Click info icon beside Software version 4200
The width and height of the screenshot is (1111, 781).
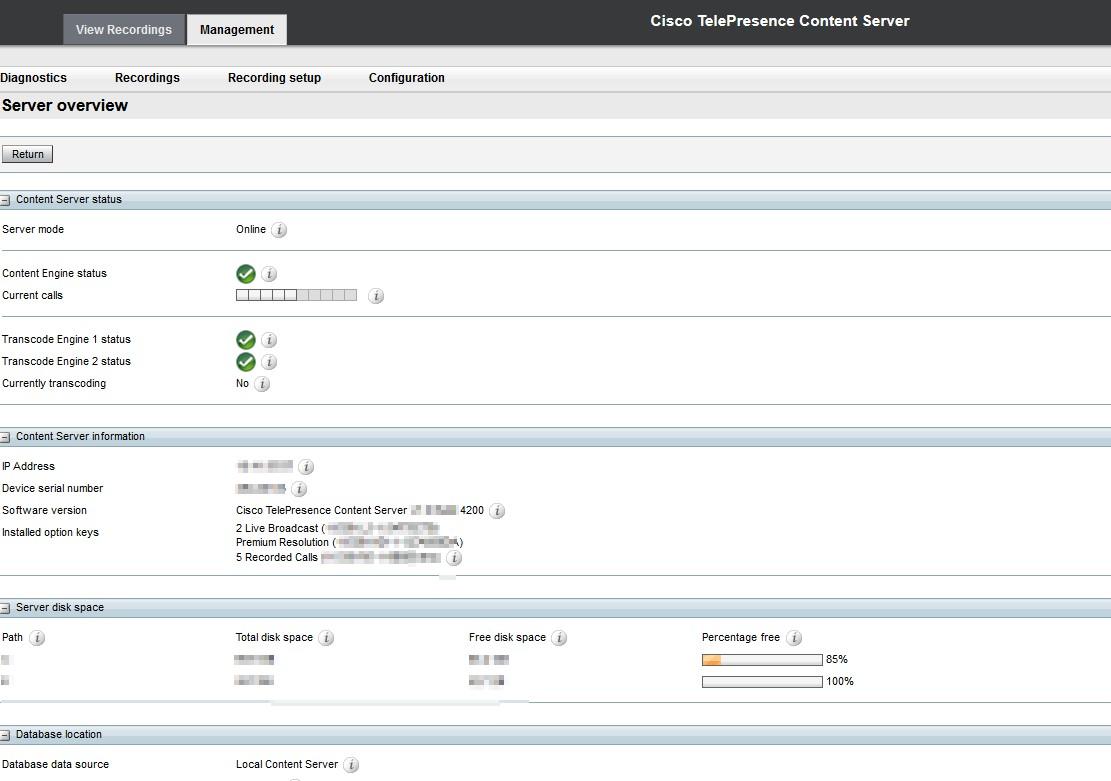tap(497, 510)
